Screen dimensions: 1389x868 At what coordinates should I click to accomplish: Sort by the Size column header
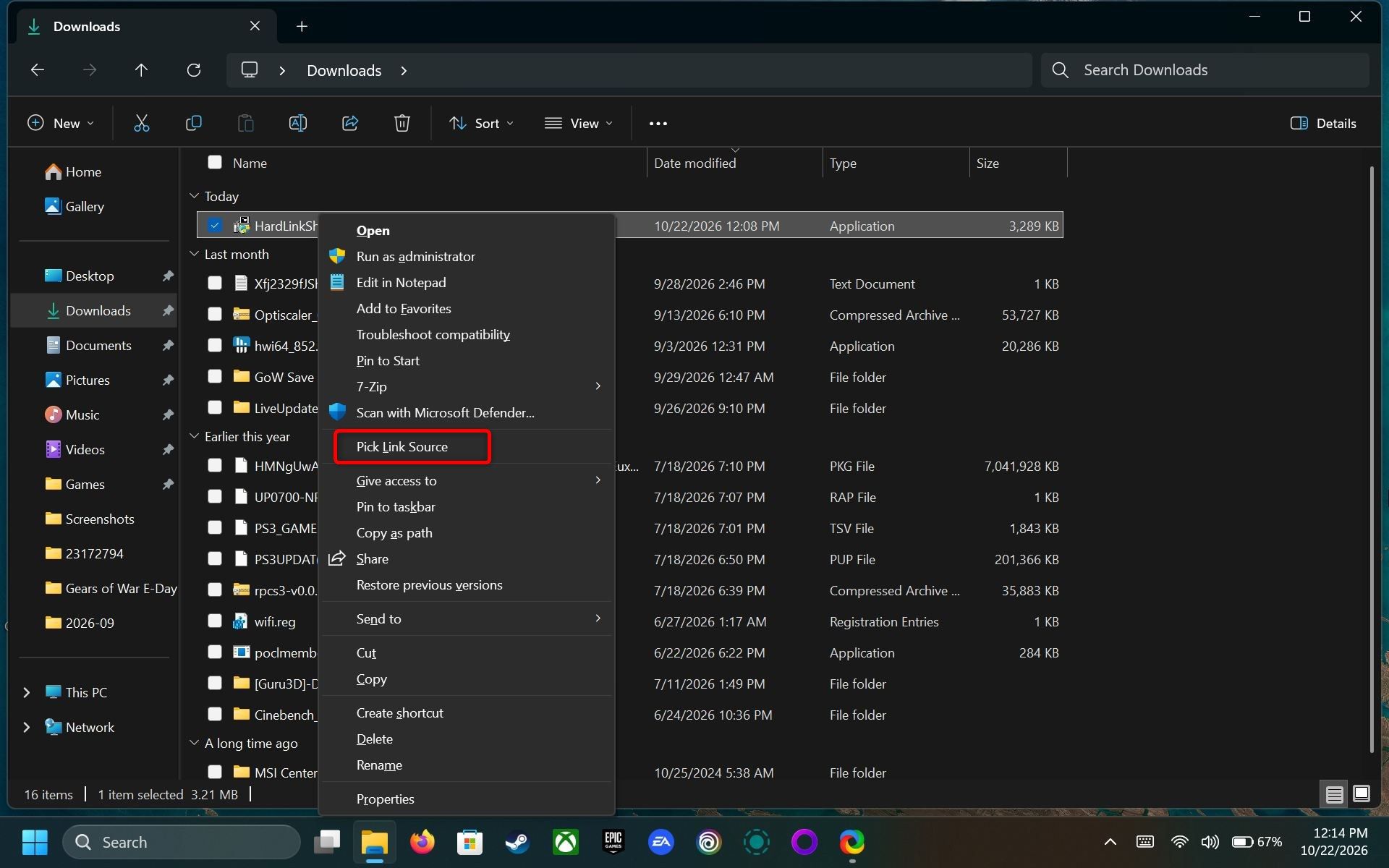[1018, 163]
